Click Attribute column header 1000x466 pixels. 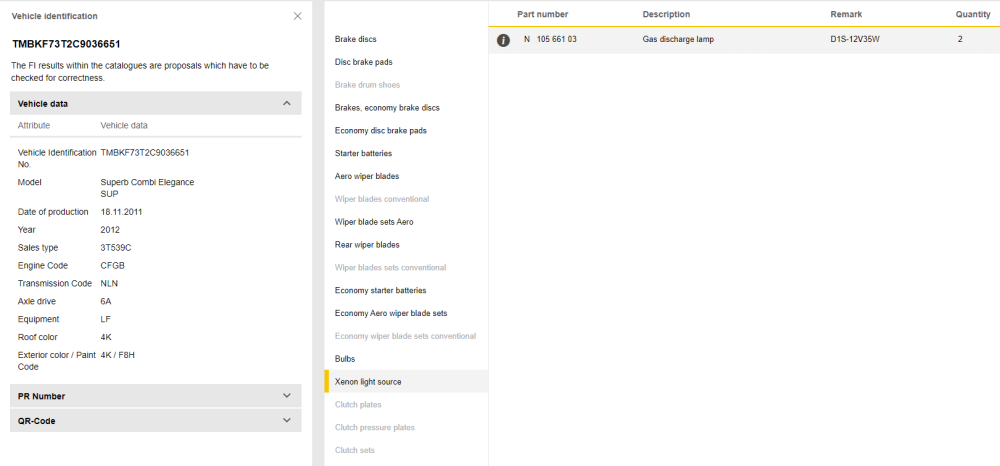tap(34, 126)
